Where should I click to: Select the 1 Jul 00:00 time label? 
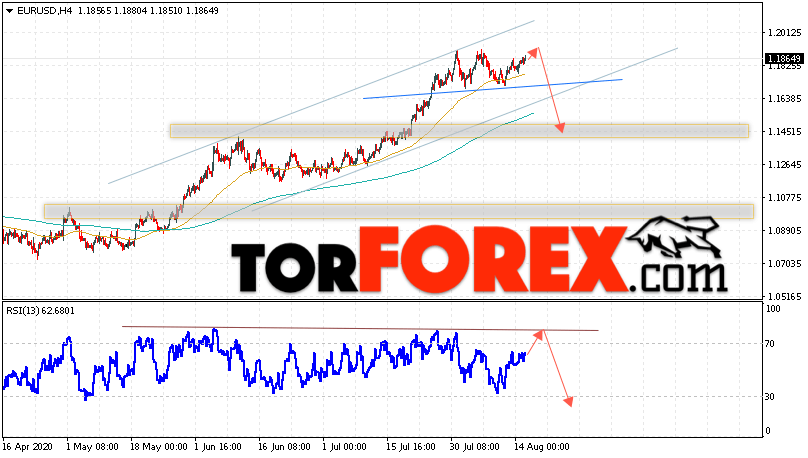click(x=344, y=447)
